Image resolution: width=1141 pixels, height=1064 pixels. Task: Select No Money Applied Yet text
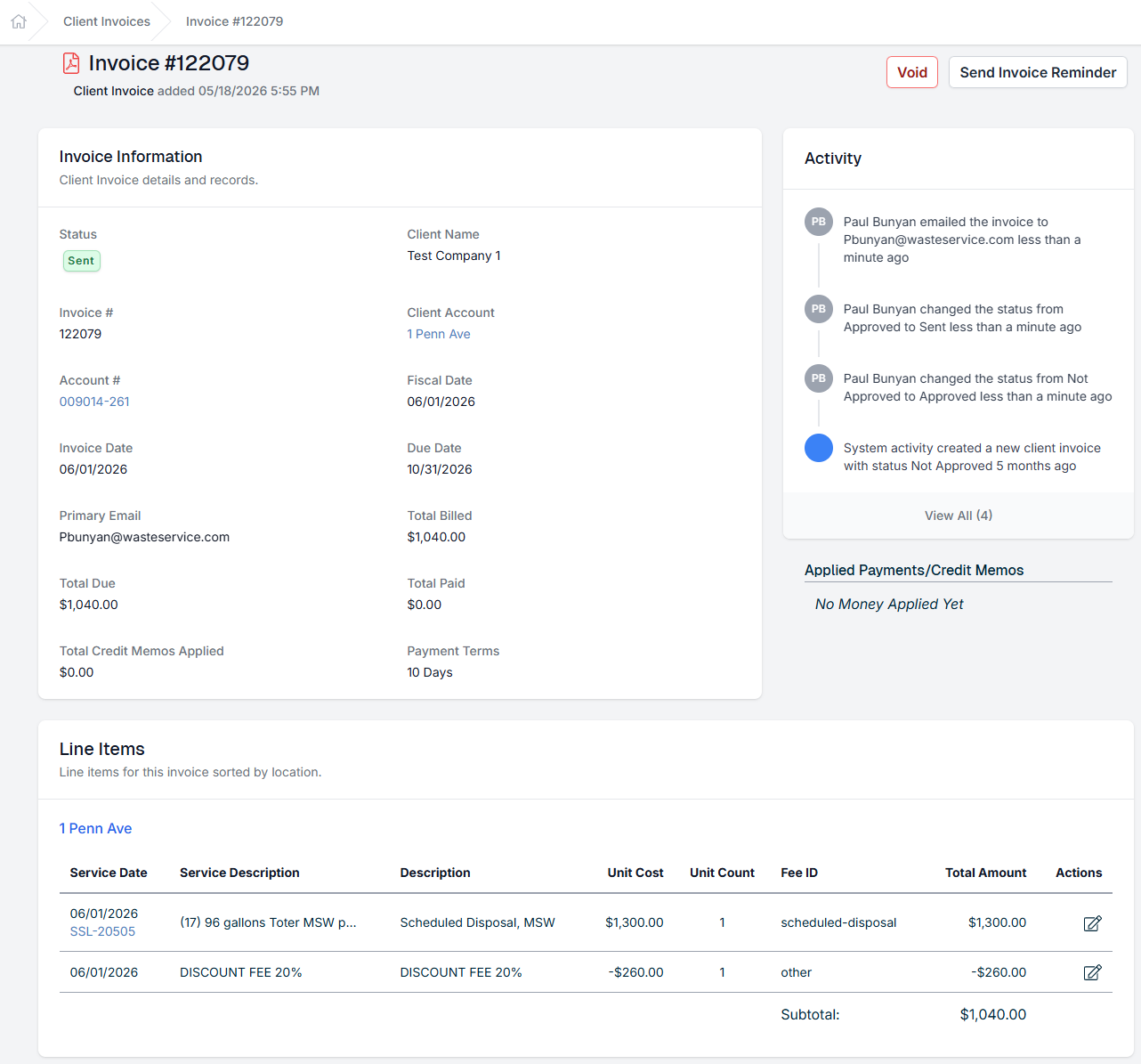(889, 604)
